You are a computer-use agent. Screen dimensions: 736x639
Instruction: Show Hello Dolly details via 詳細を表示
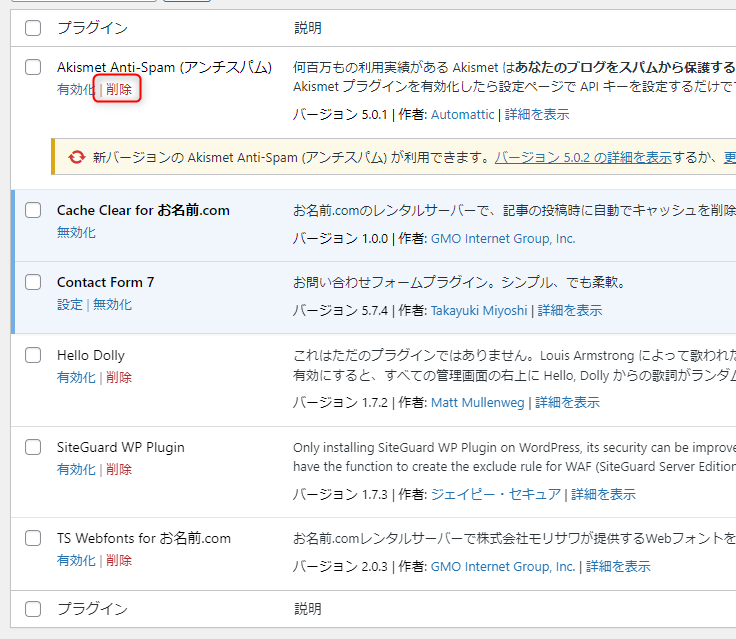[x=567, y=402]
